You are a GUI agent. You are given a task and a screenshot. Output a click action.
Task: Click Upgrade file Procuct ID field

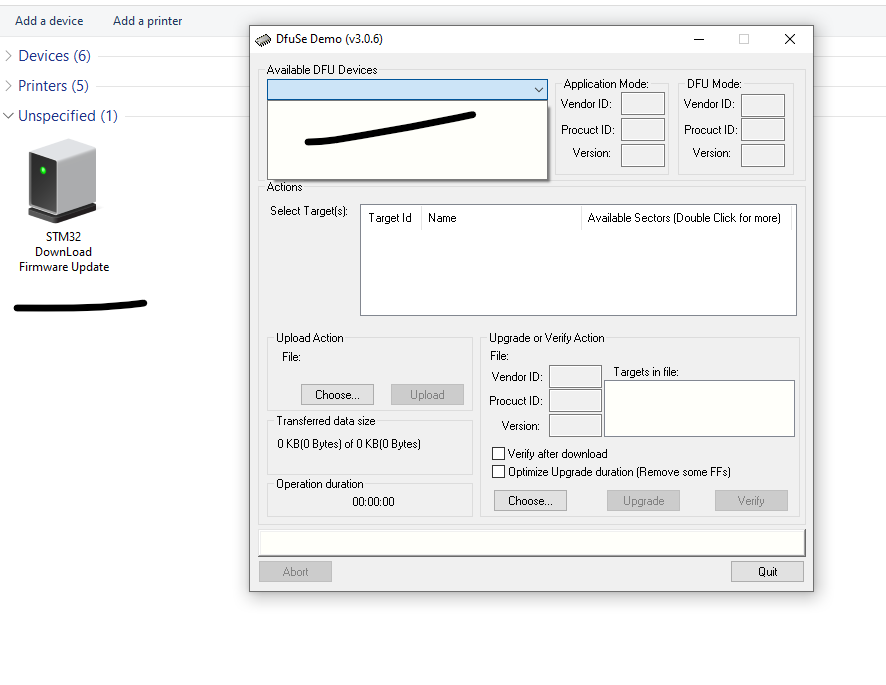point(575,401)
